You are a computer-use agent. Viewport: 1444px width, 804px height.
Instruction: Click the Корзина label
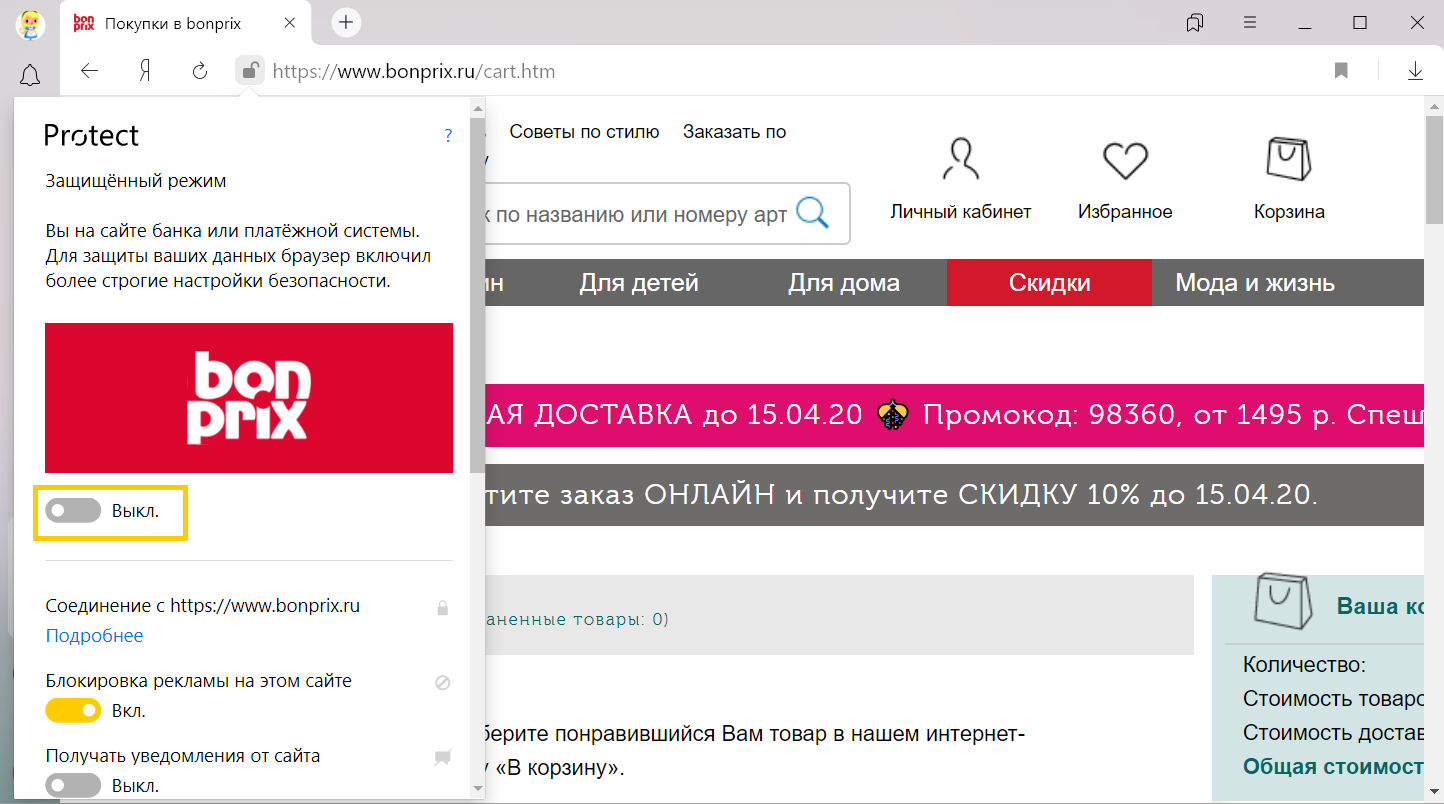pos(1289,212)
